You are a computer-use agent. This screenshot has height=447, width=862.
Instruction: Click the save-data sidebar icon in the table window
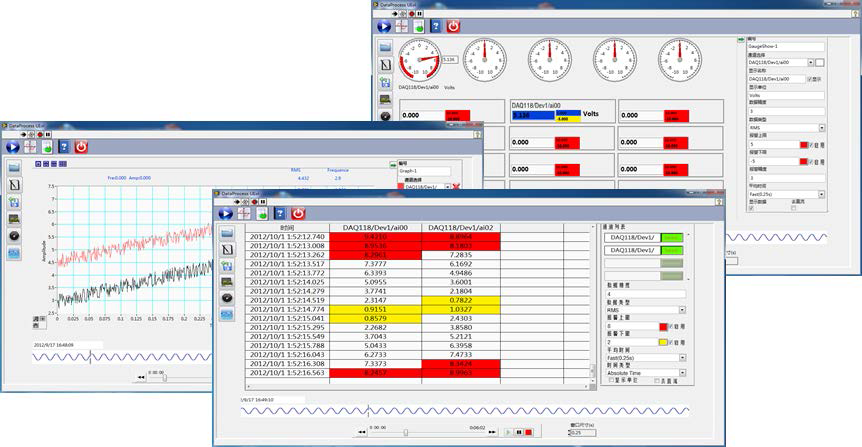pos(227,266)
